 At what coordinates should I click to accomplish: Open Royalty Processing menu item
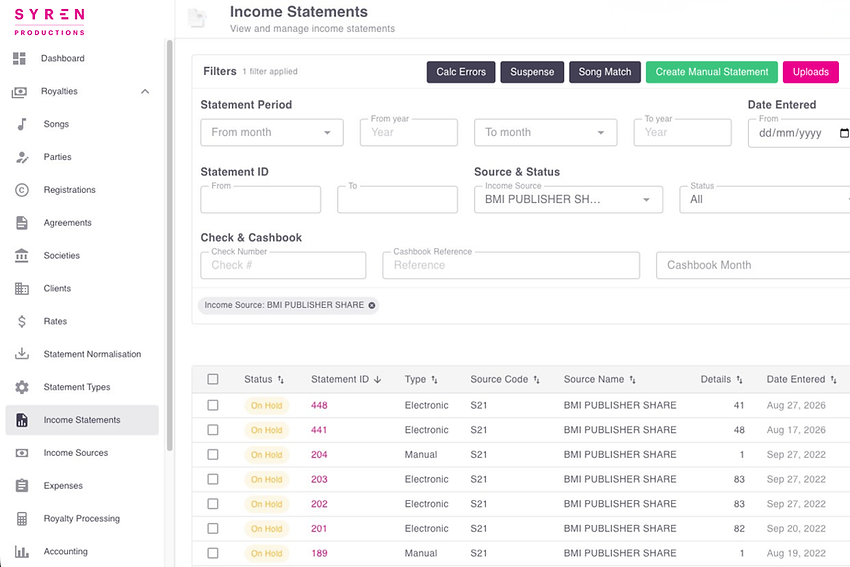click(x=82, y=519)
